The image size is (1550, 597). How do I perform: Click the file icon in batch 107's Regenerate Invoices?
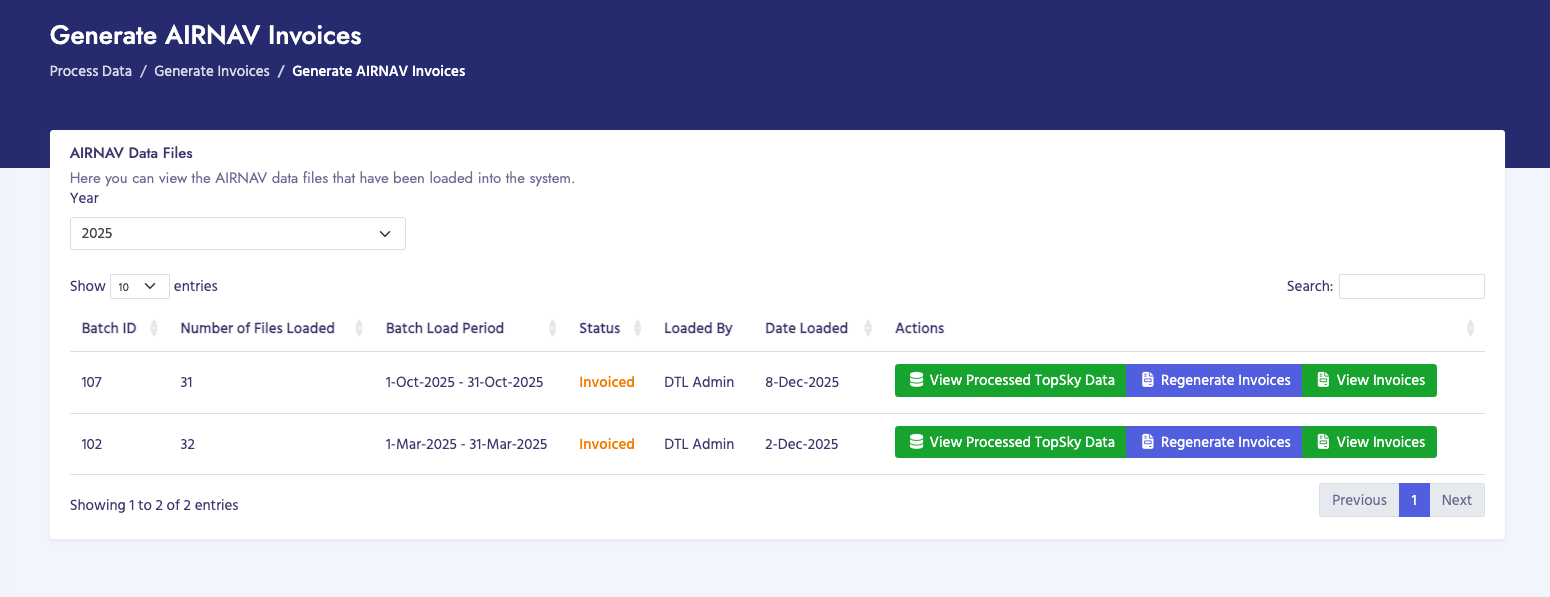(x=1146, y=380)
